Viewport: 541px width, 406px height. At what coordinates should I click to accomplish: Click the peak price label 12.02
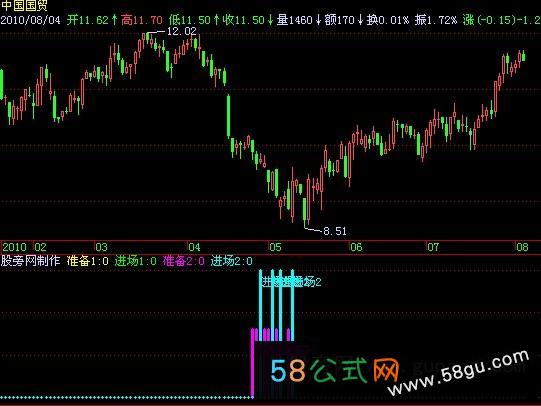pyautogui.click(x=181, y=31)
